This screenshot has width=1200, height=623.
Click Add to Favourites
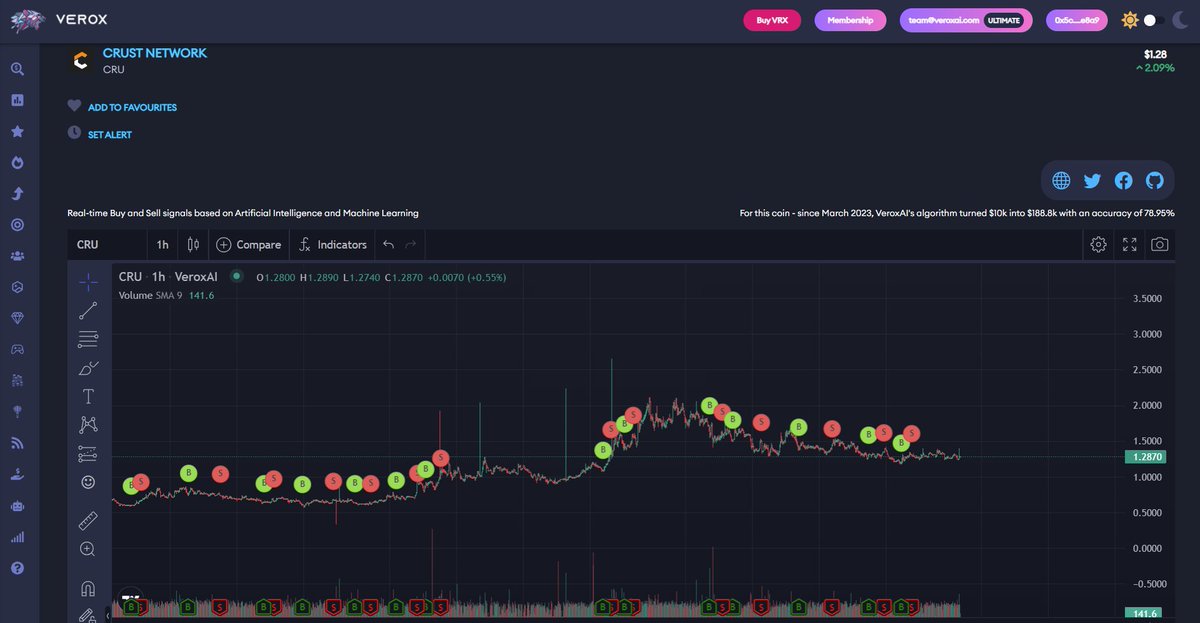click(x=132, y=107)
